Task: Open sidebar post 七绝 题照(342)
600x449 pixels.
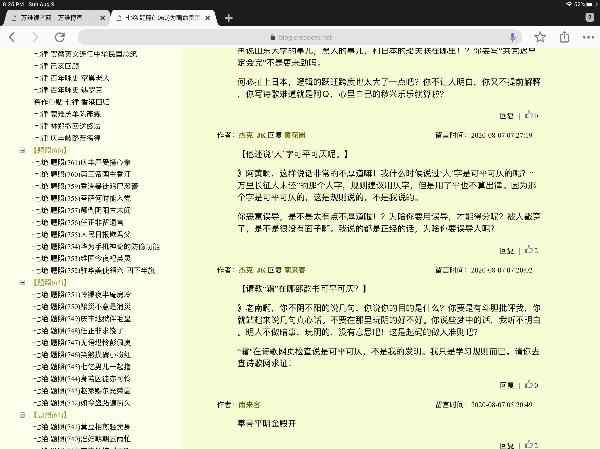Action: click(x=82, y=403)
